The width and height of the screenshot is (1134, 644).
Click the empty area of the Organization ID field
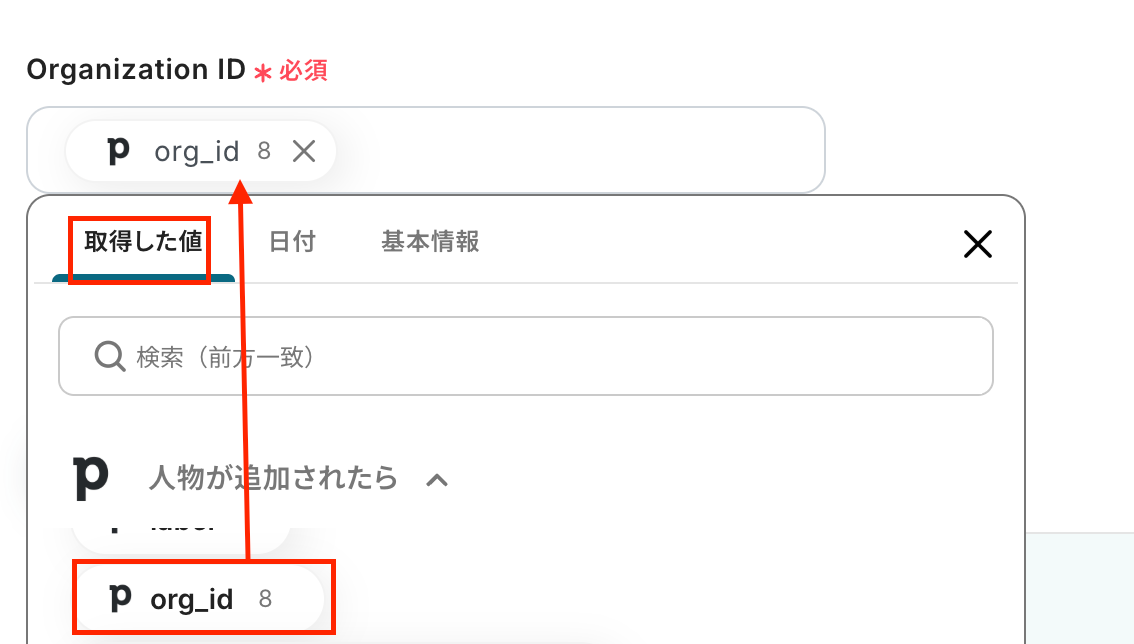click(580, 150)
